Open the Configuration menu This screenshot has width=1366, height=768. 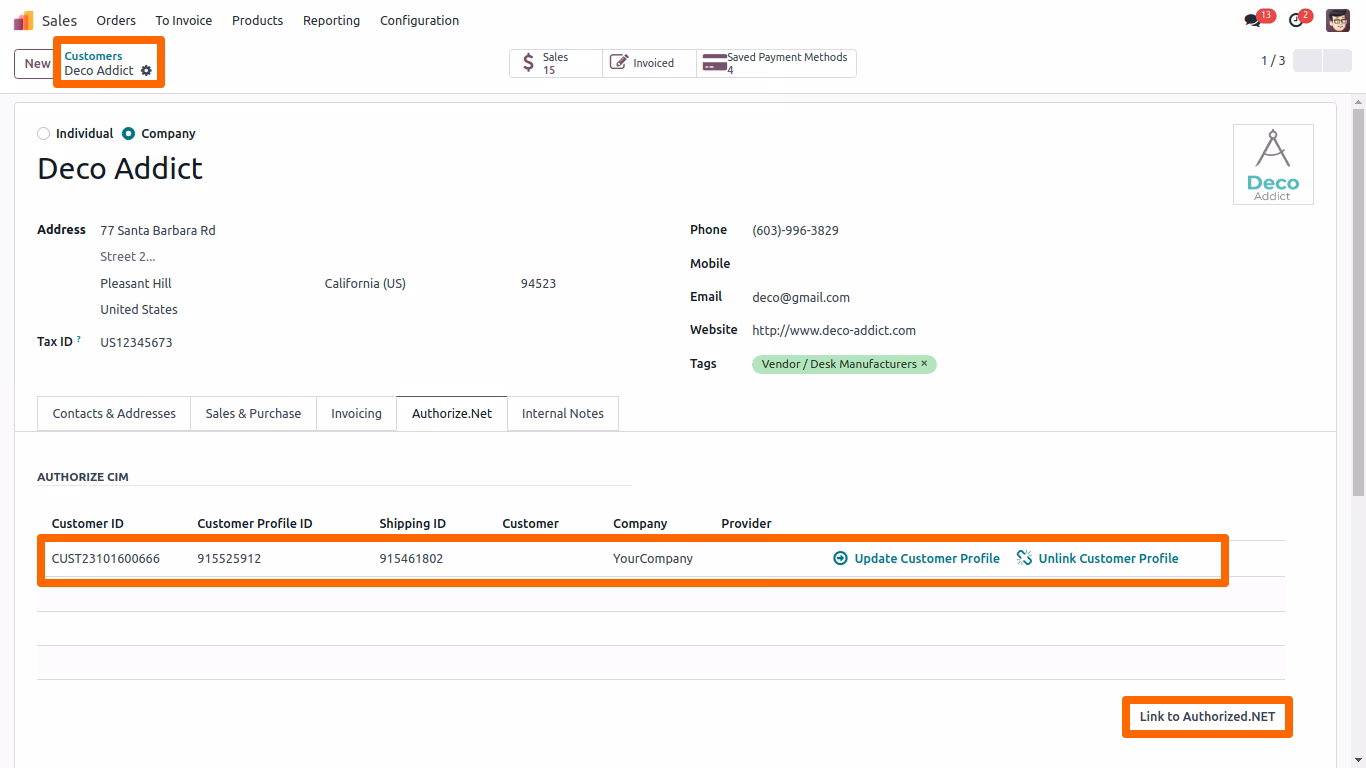pyautogui.click(x=420, y=20)
